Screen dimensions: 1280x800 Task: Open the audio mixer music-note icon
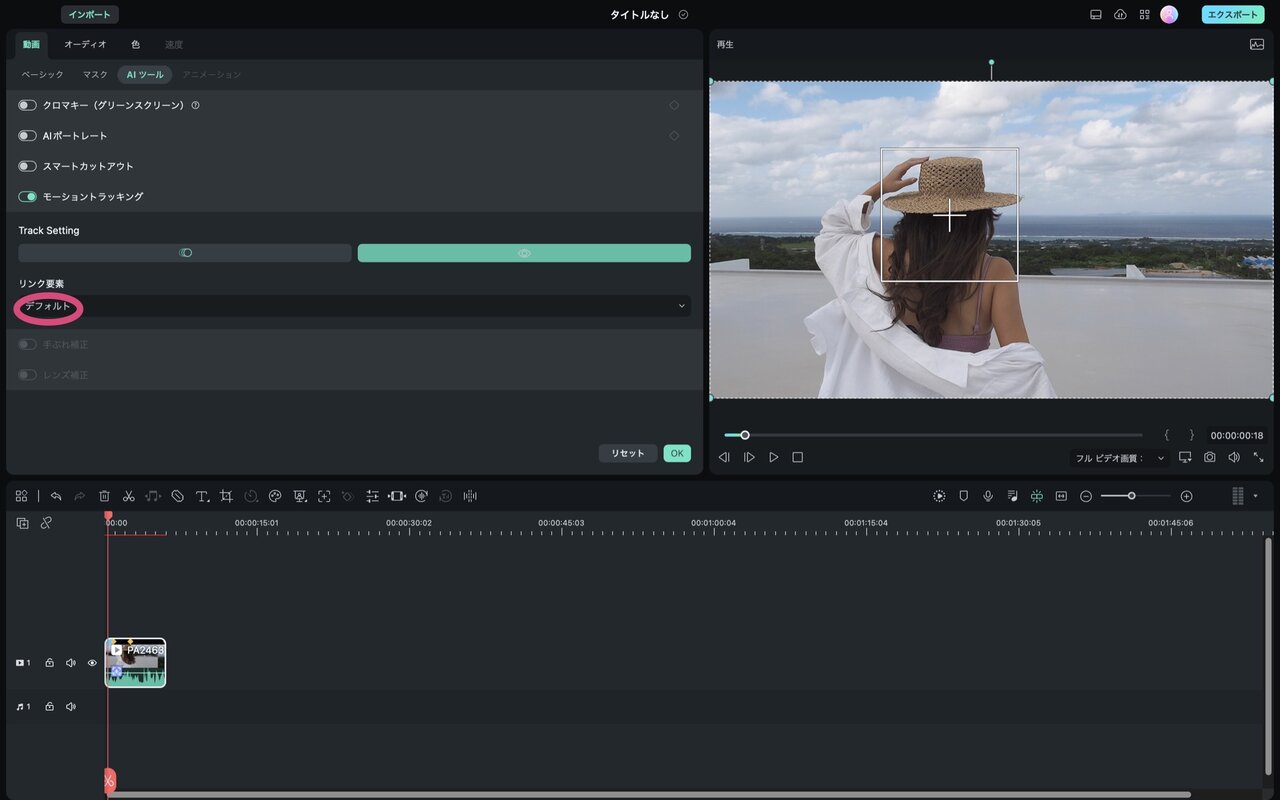click(1013, 496)
